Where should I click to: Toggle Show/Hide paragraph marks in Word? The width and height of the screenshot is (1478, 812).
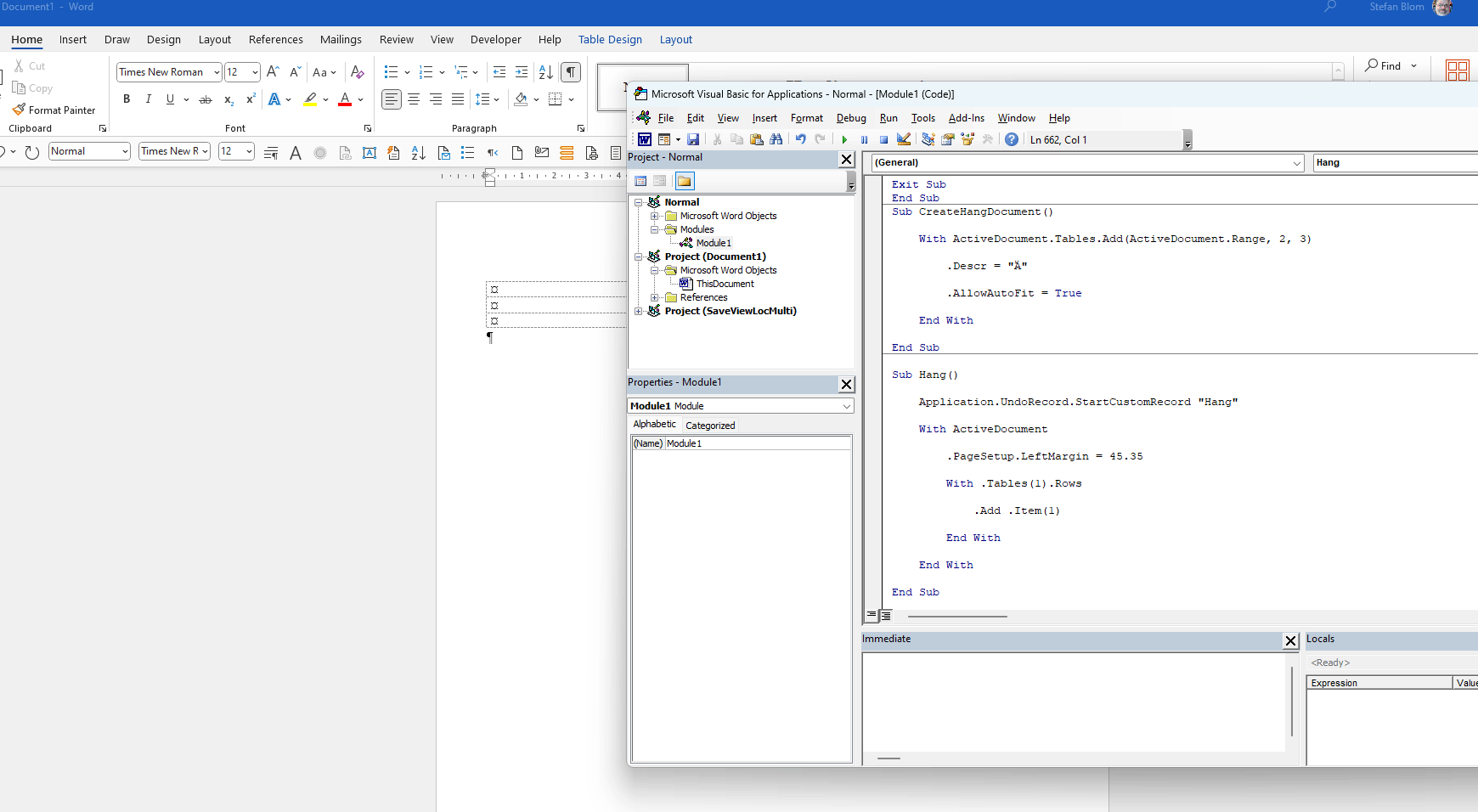pos(572,72)
